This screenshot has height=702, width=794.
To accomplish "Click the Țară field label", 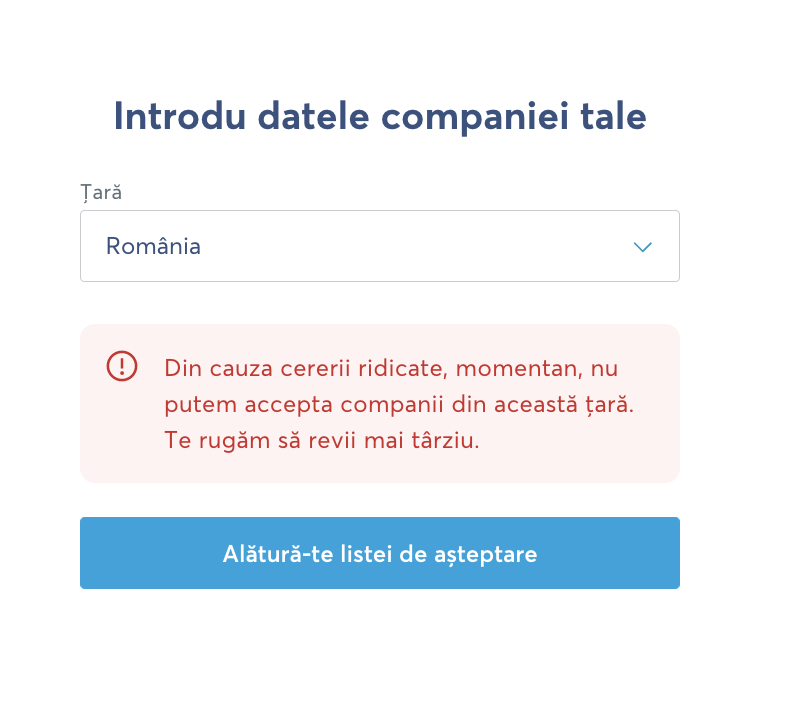I will click(101, 193).
